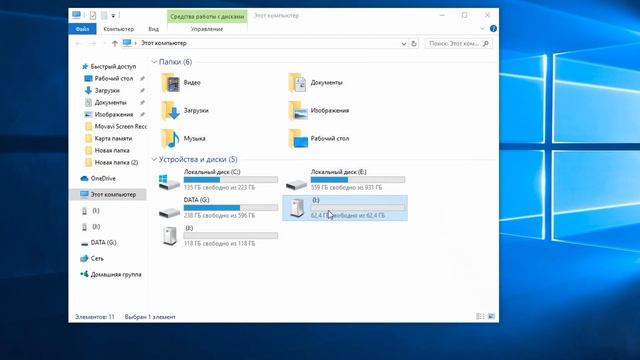Open the Изображения folder in the main pane

pos(319,111)
